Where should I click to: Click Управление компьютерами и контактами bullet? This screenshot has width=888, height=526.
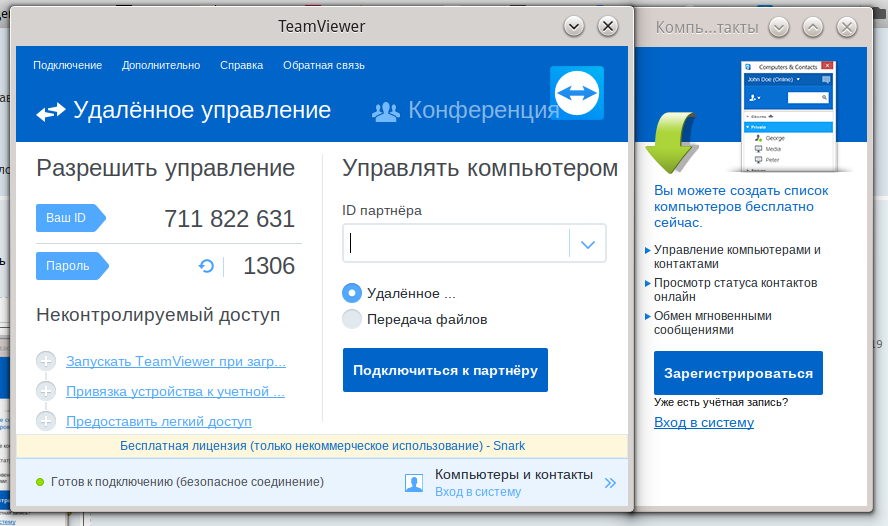point(737,256)
